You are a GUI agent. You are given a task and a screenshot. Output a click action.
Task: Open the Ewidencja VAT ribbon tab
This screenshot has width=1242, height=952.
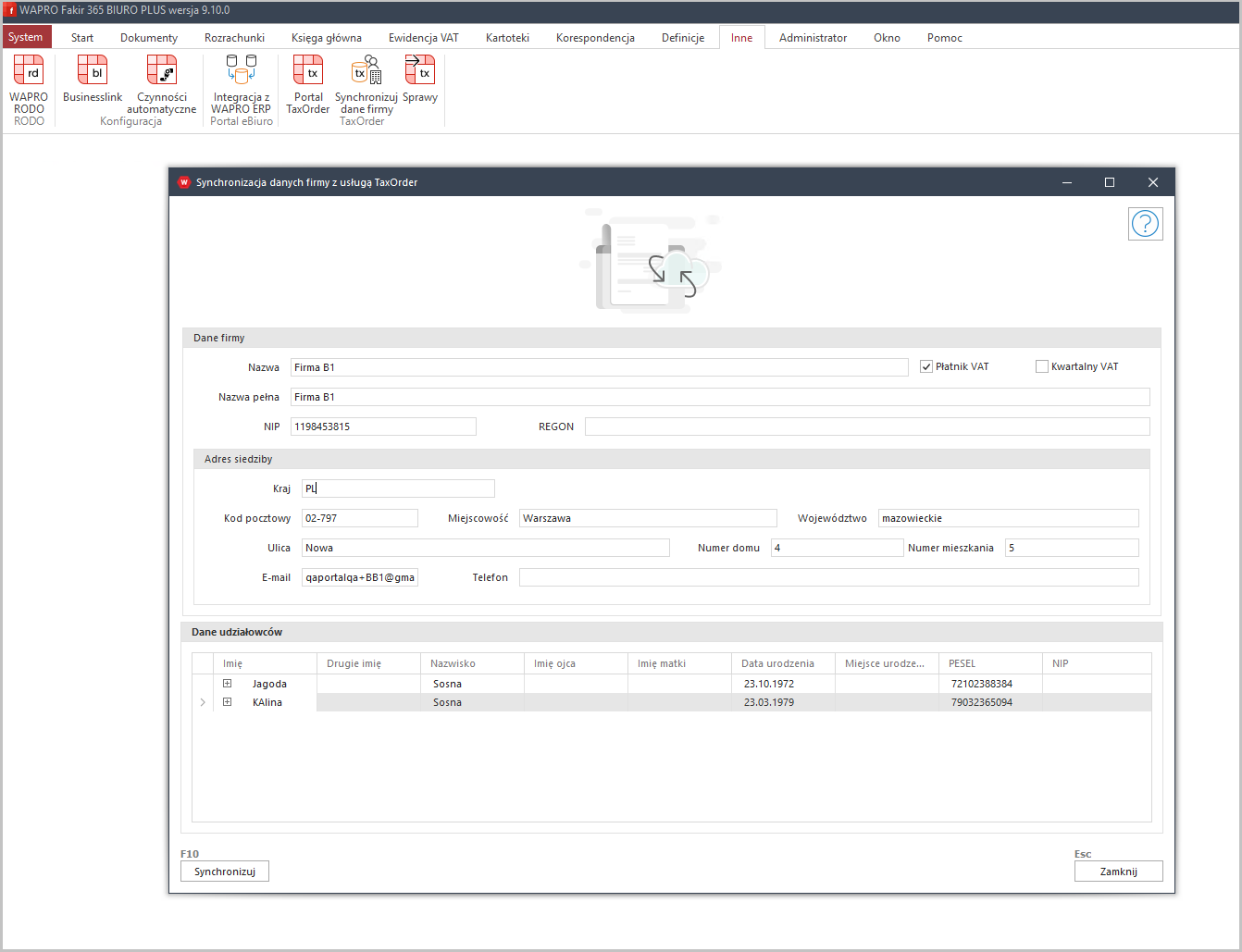click(x=423, y=38)
